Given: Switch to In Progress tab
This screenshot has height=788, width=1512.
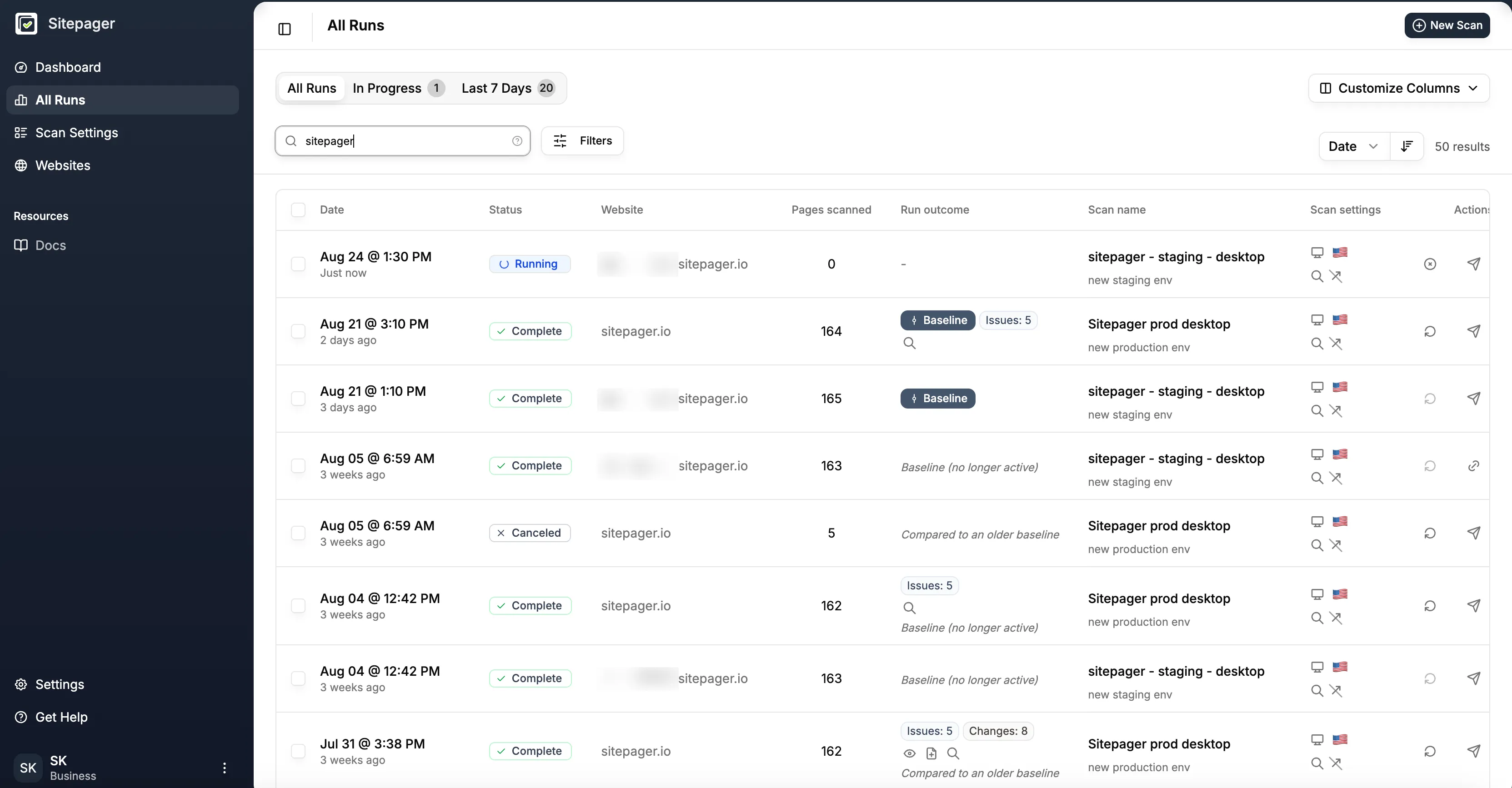Looking at the screenshot, I should [x=399, y=88].
